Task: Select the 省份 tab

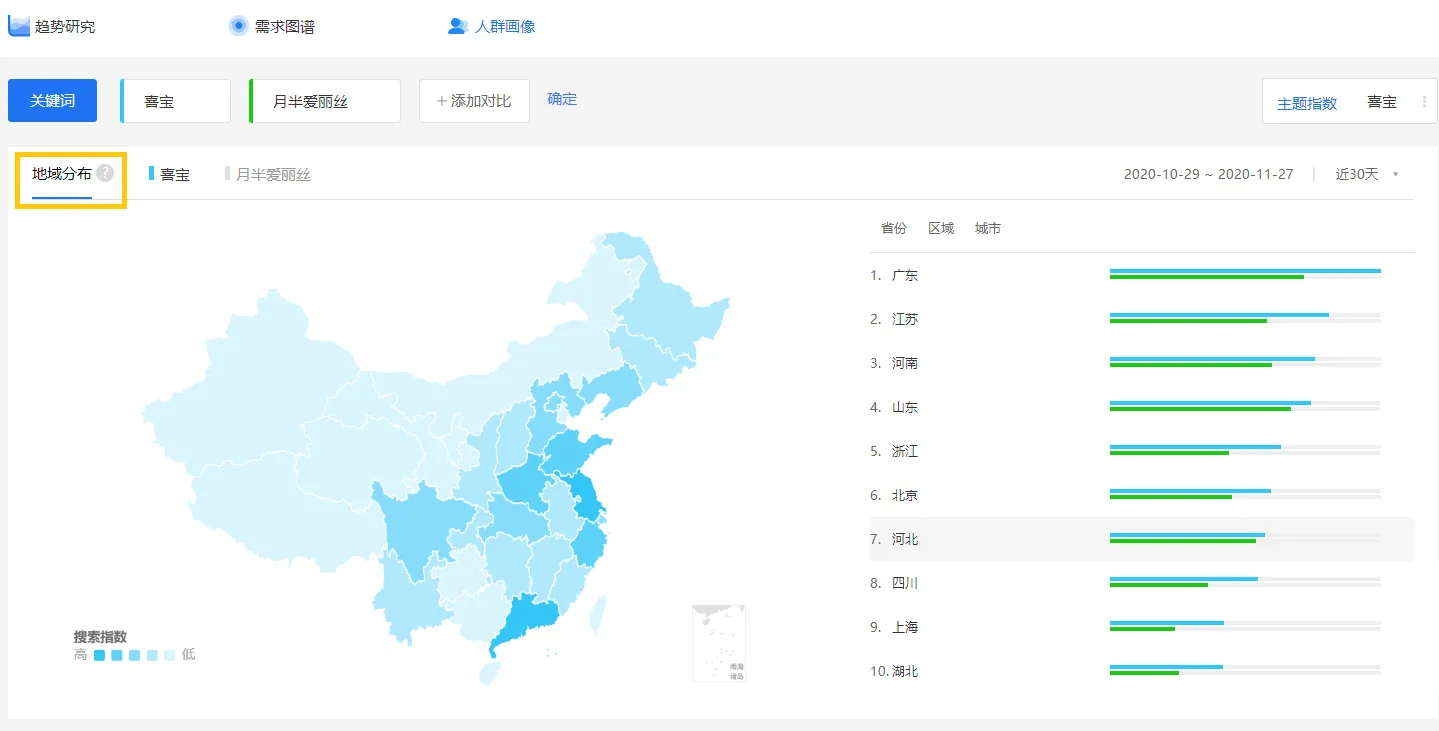Action: point(893,227)
